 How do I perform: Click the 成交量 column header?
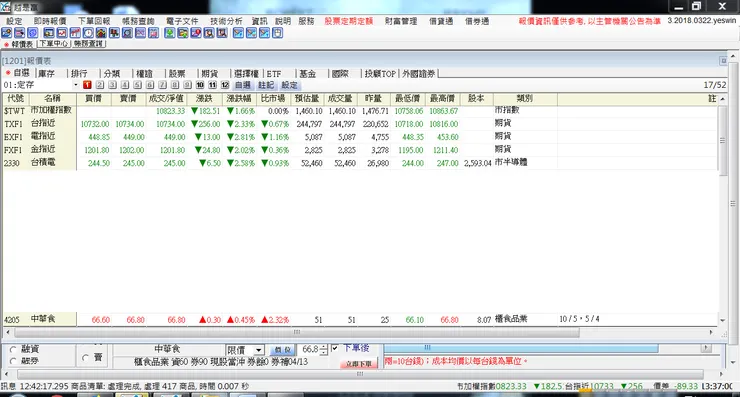(340, 98)
